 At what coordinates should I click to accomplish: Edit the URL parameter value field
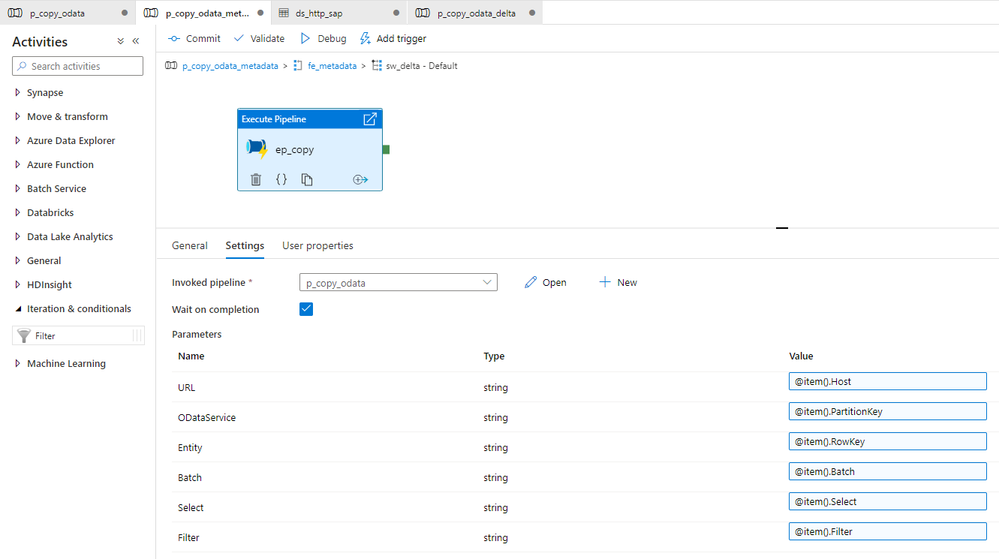point(888,381)
